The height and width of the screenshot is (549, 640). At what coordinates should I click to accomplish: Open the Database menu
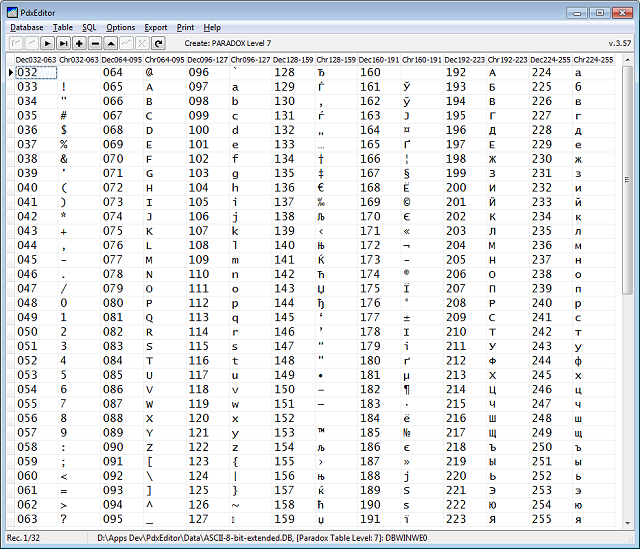27,27
